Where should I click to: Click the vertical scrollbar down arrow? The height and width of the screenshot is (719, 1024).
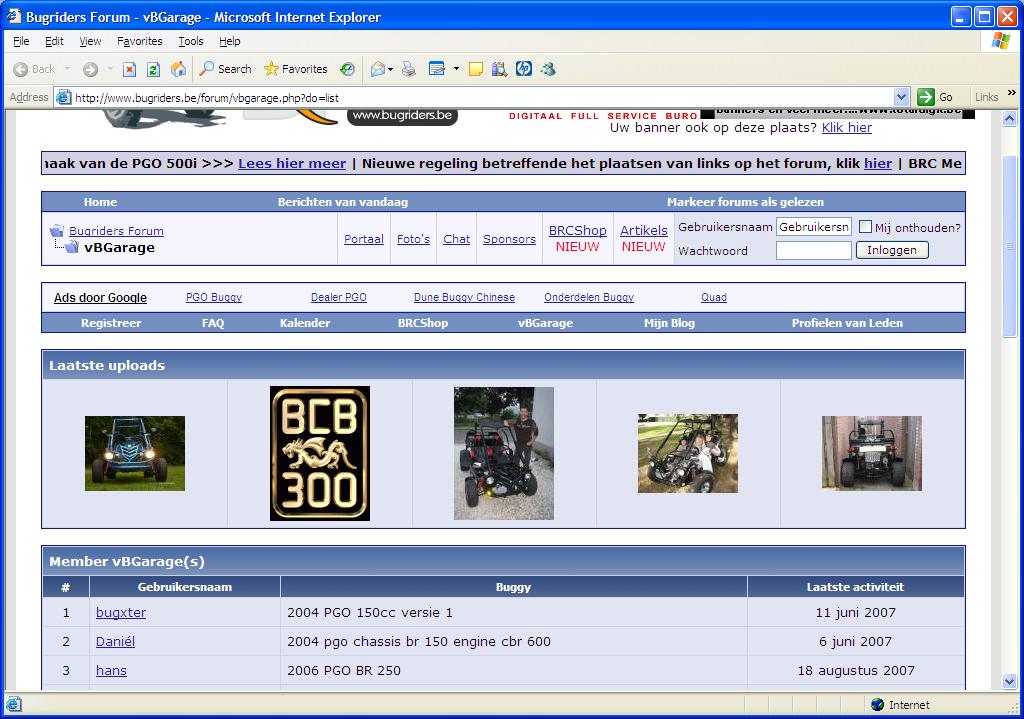[x=1009, y=681]
